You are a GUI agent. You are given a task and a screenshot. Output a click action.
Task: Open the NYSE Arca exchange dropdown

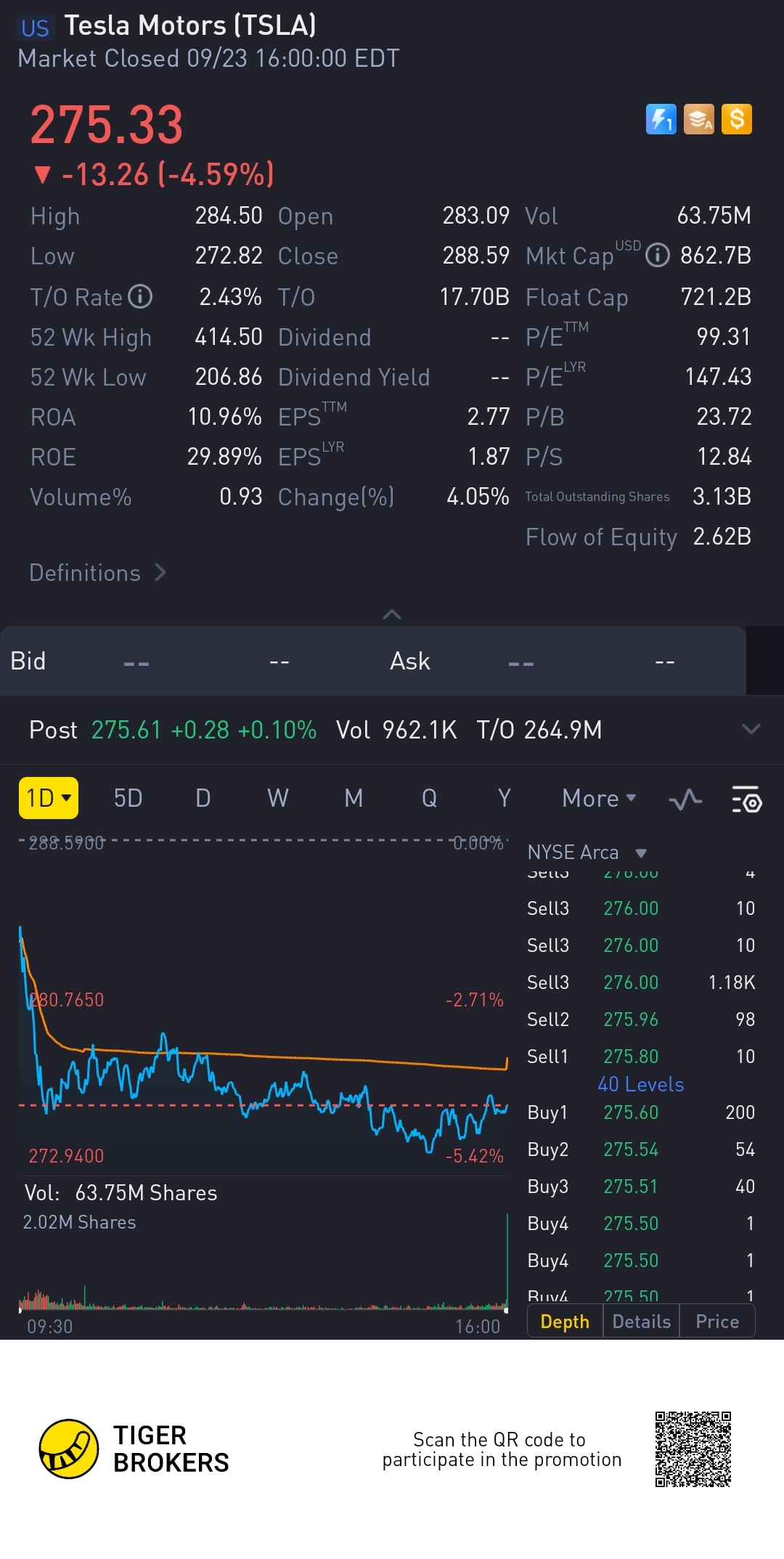(587, 852)
